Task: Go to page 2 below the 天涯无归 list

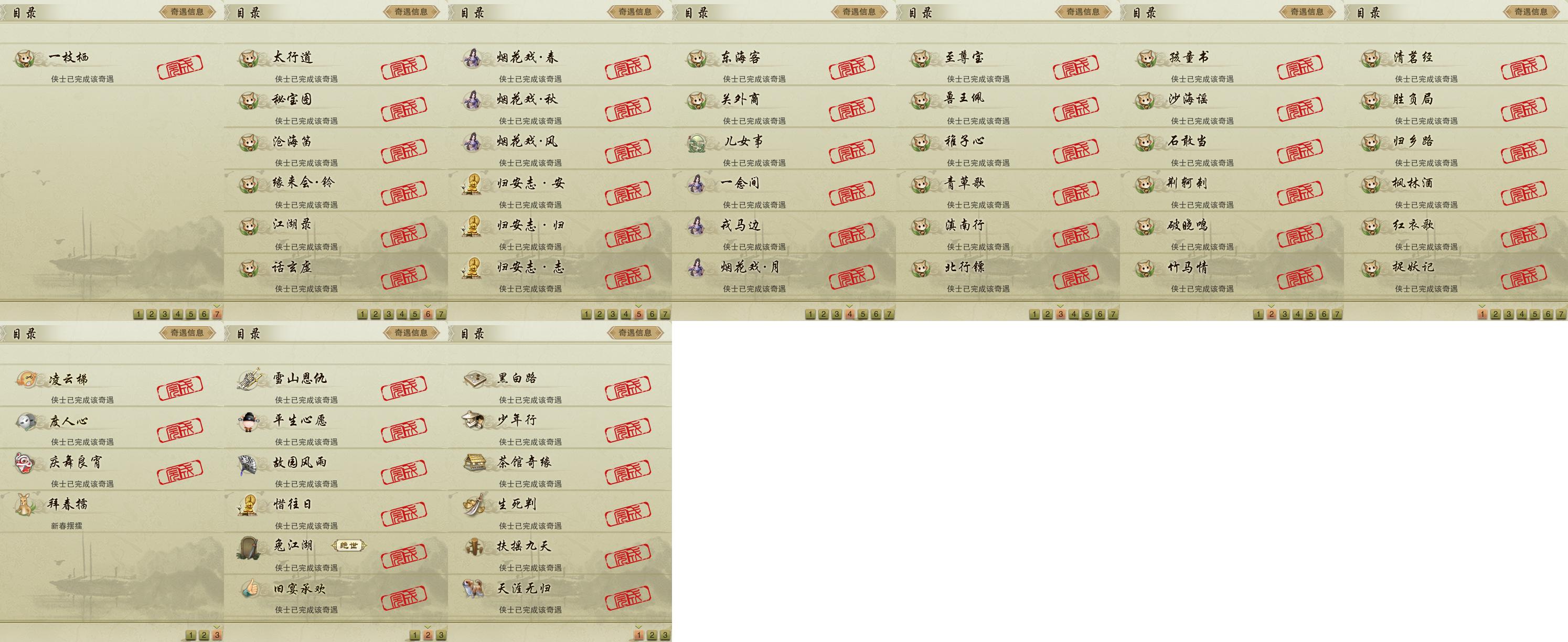Action: (652, 635)
